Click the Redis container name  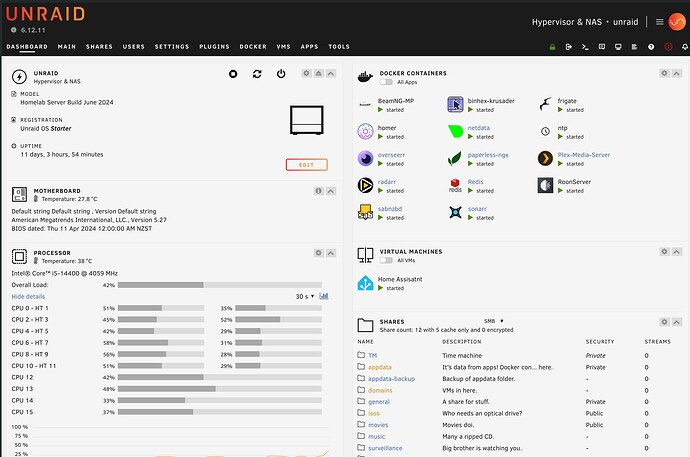475,182
